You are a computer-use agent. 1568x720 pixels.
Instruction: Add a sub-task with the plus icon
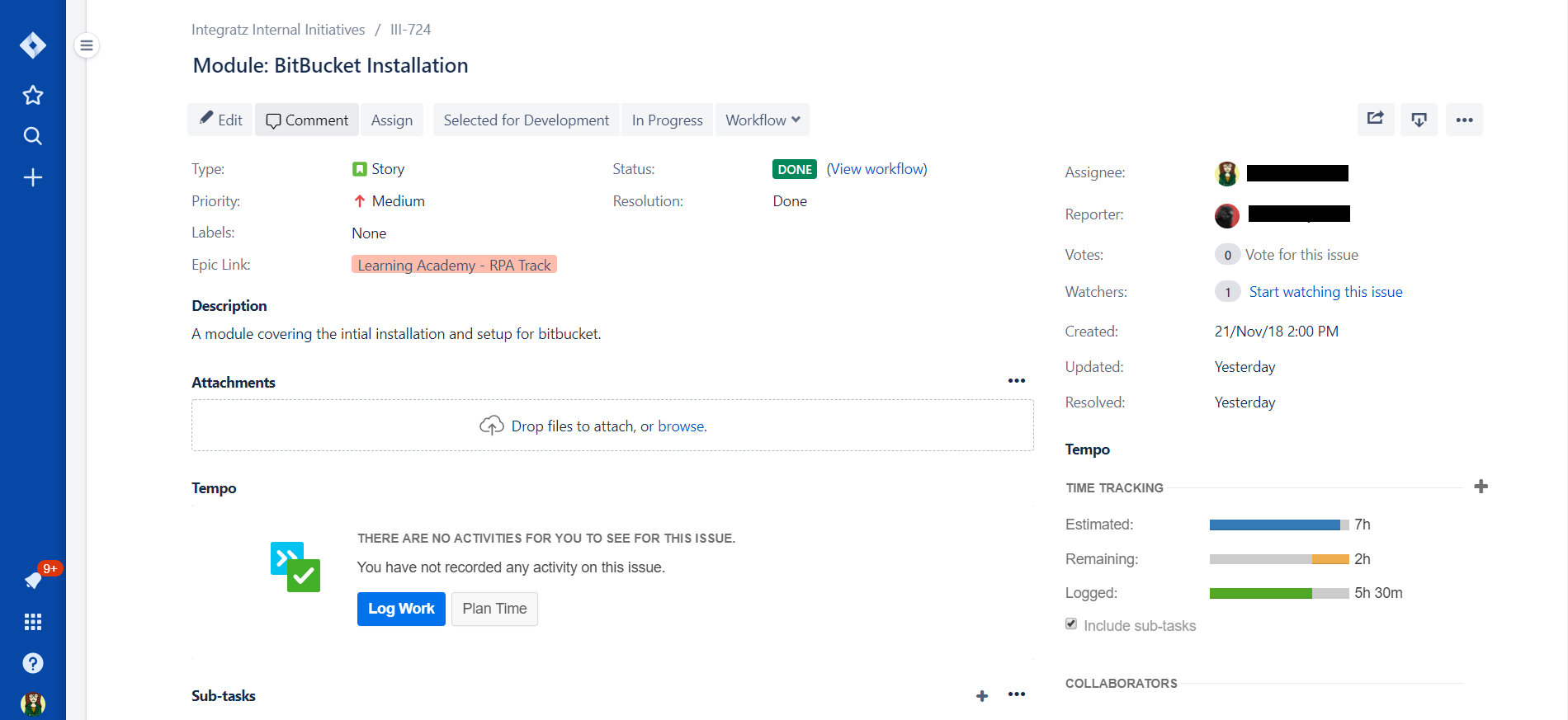coord(982,696)
